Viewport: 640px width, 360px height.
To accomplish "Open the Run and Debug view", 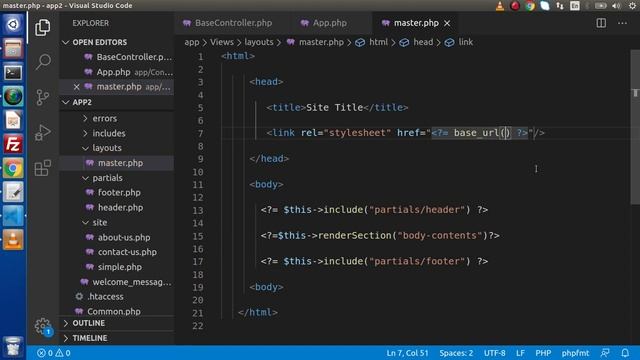I will (x=43, y=132).
